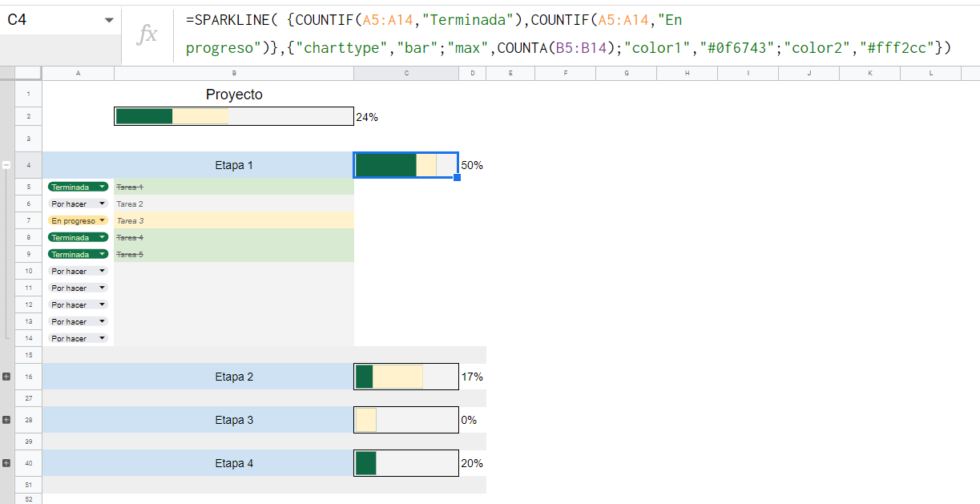Image resolution: width=980 pixels, height=504 pixels.
Task: Select the Etapa 2 header cell
Action: tap(234, 377)
